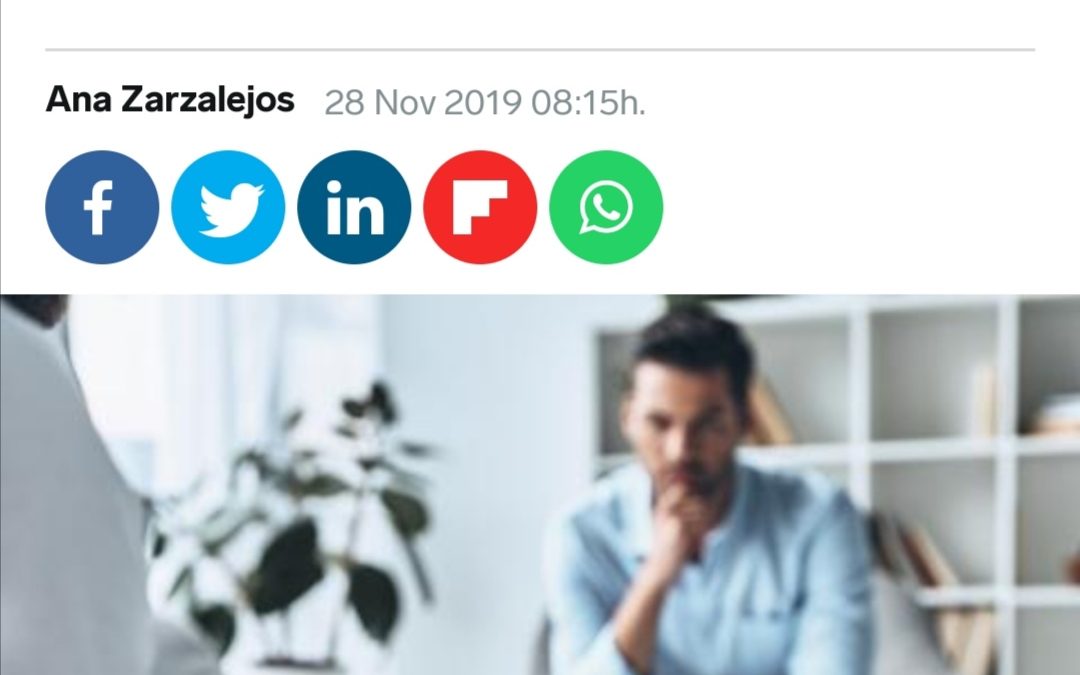Click the white 'in' logo
Viewport: 1080px width, 675px height.
pos(355,207)
